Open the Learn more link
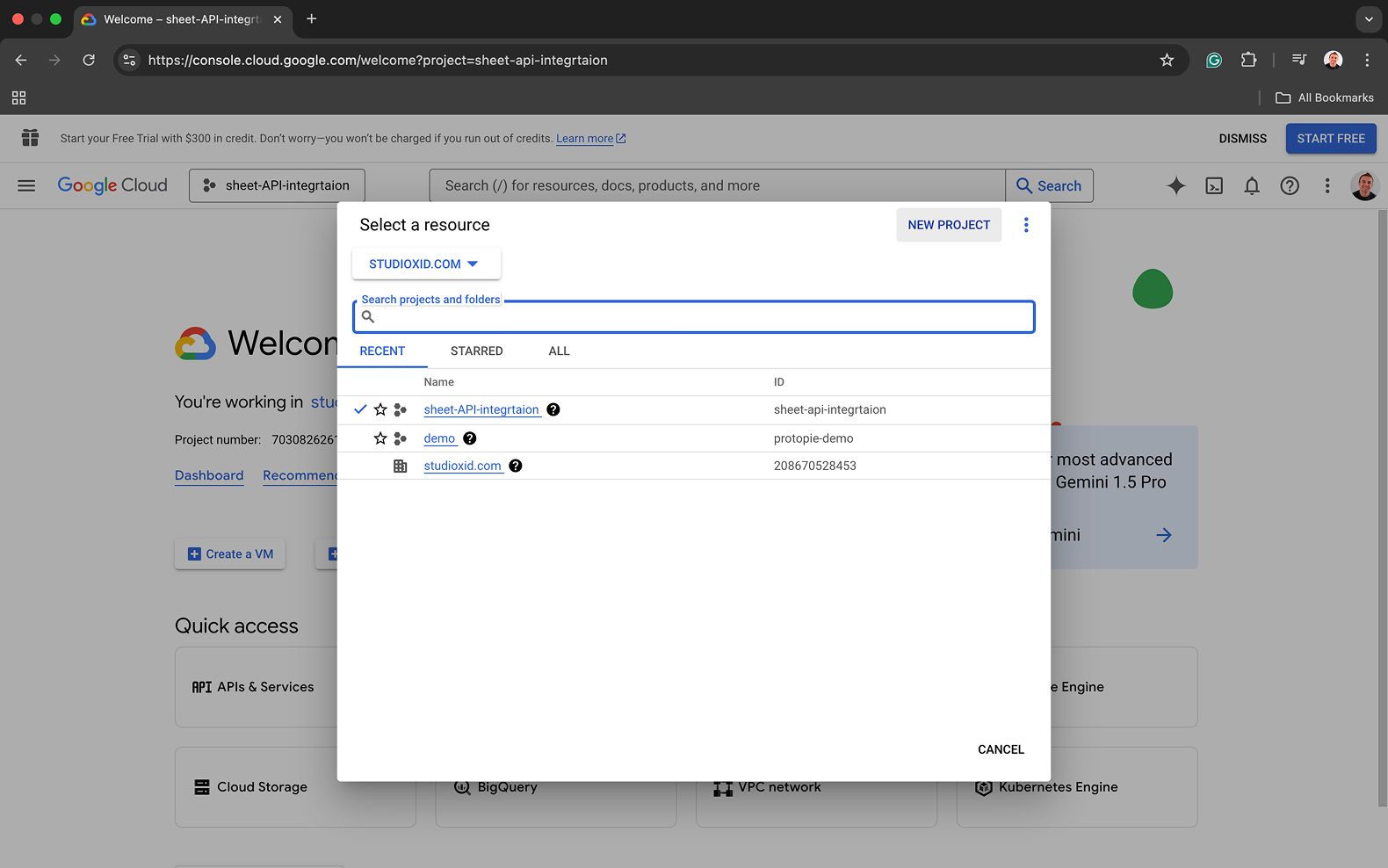Screen dimensions: 1388x868 pyautogui.click(x=590, y=139)
